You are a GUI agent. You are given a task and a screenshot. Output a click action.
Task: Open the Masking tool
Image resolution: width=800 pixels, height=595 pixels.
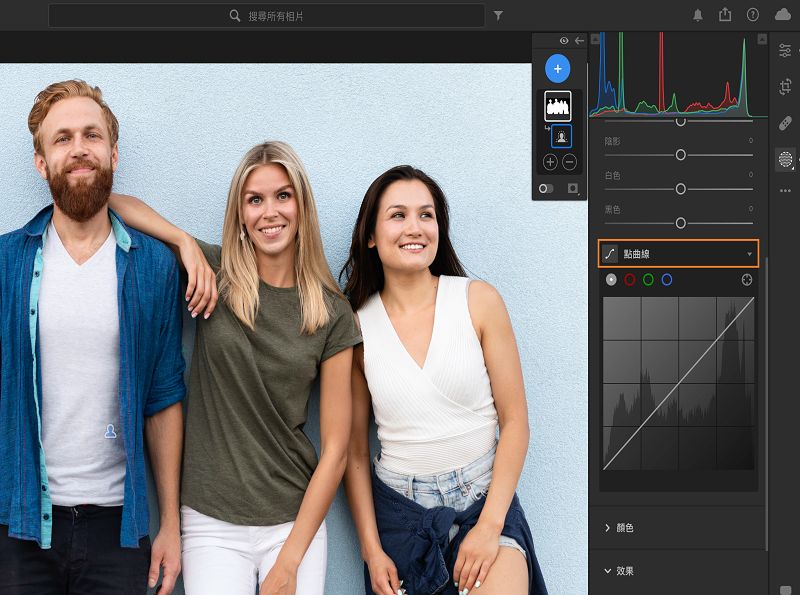785,159
